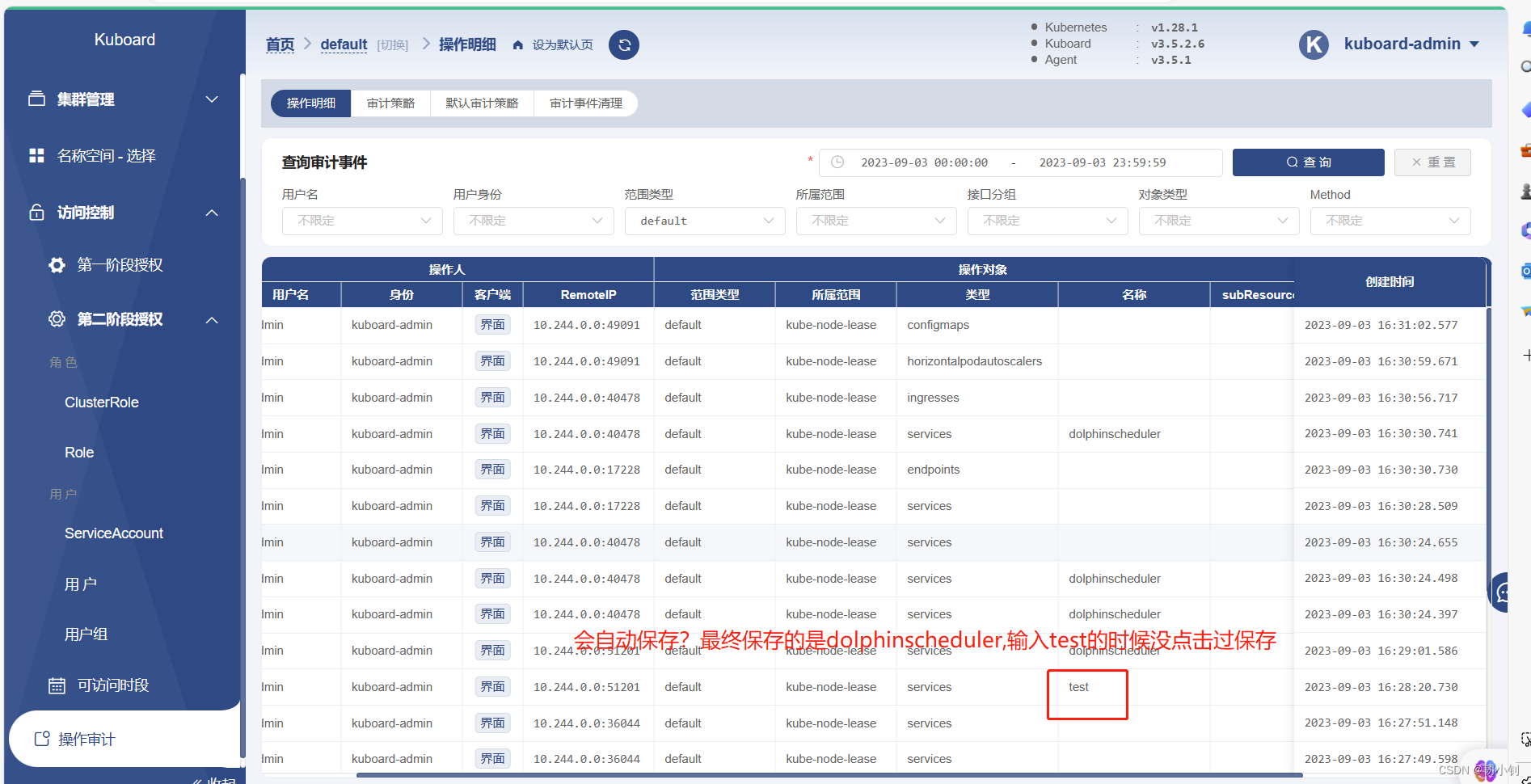
Task: Click the home icon next to 设为默认页
Action: [x=518, y=45]
